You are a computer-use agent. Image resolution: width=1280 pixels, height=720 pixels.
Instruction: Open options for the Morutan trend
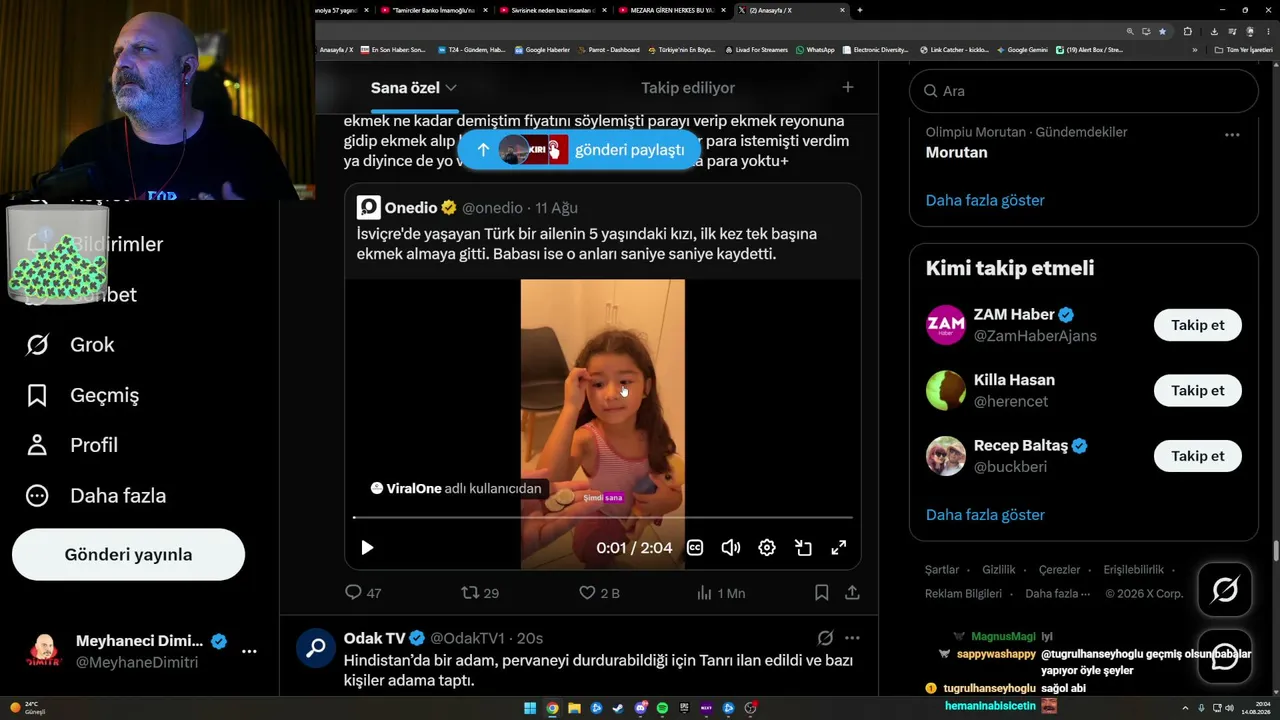[x=1232, y=135]
